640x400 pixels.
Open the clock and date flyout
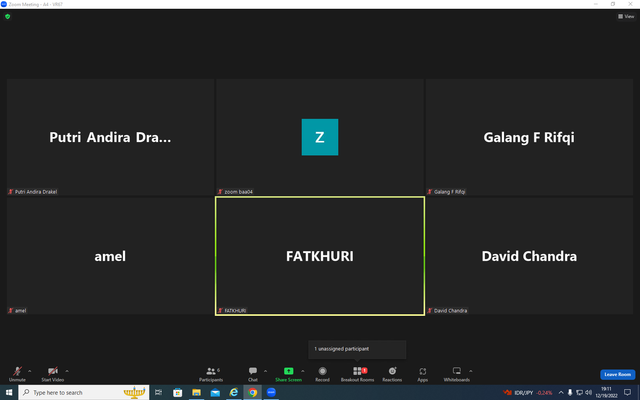click(607, 393)
